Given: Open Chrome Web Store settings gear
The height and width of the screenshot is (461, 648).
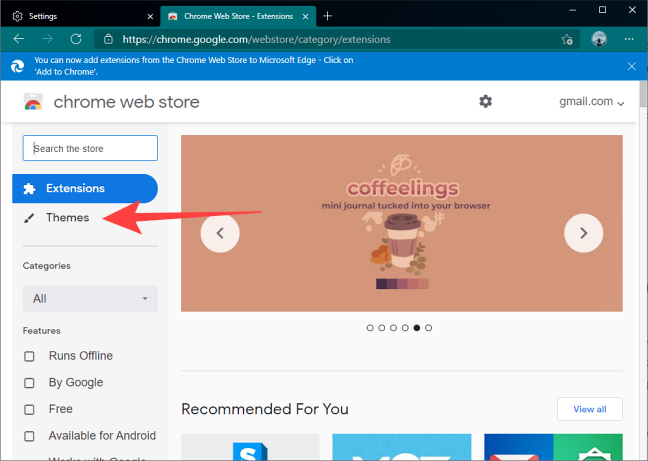Looking at the screenshot, I should tap(486, 101).
